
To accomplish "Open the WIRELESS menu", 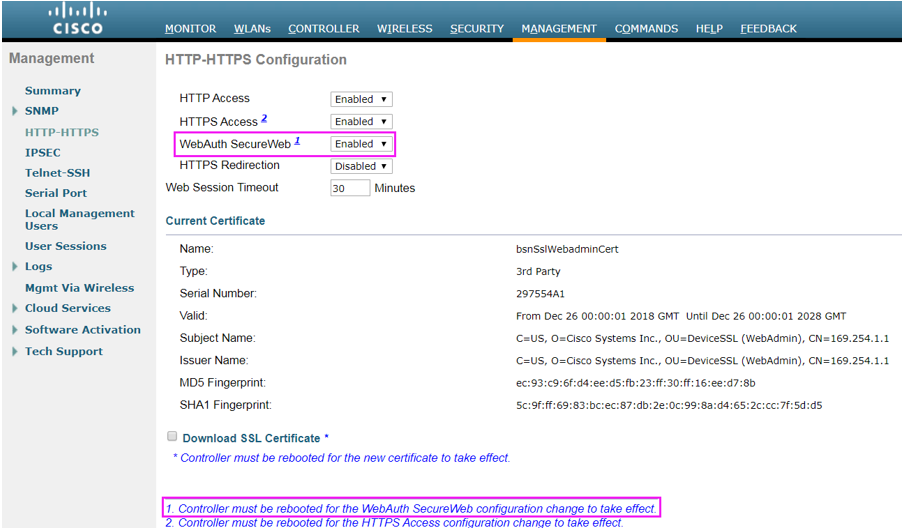I will click(x=405, y=29).
